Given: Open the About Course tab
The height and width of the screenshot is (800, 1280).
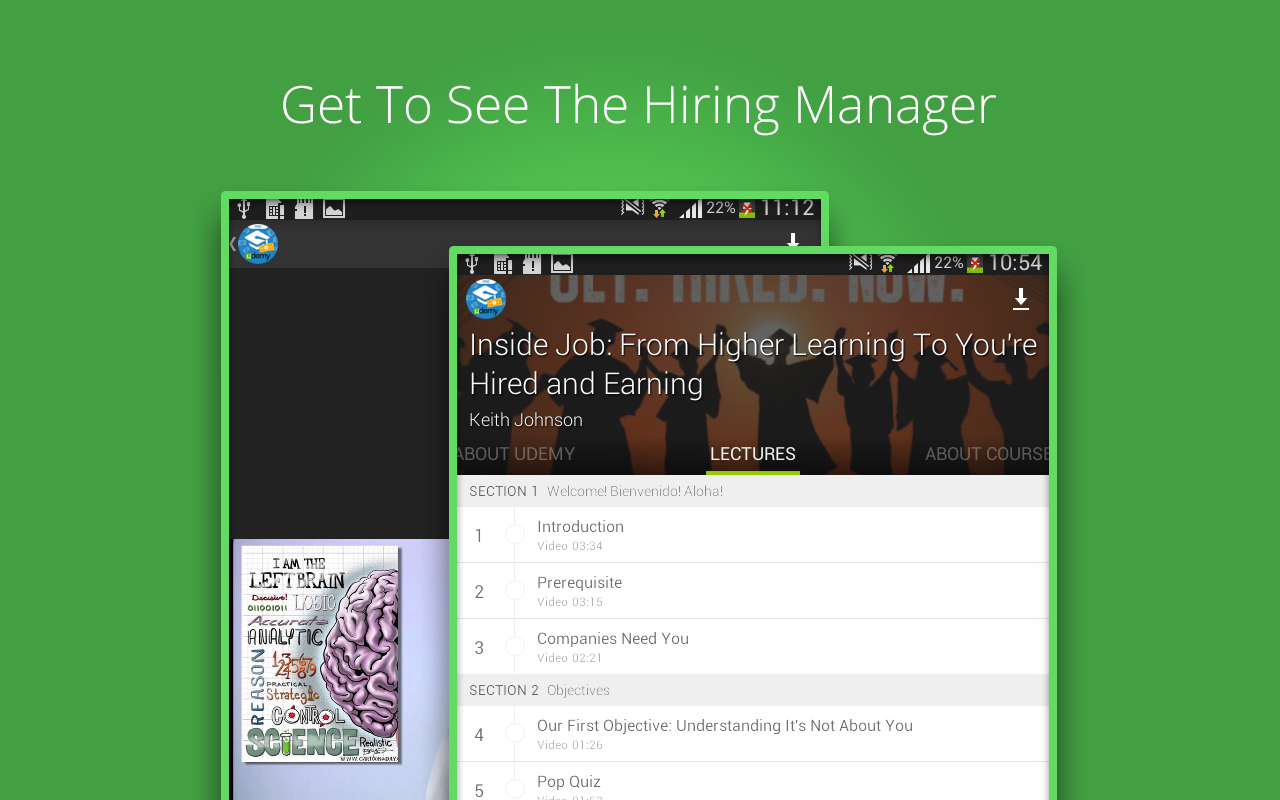Looking at the screenshot, I should pyautogui.click(x=986, y=454).
